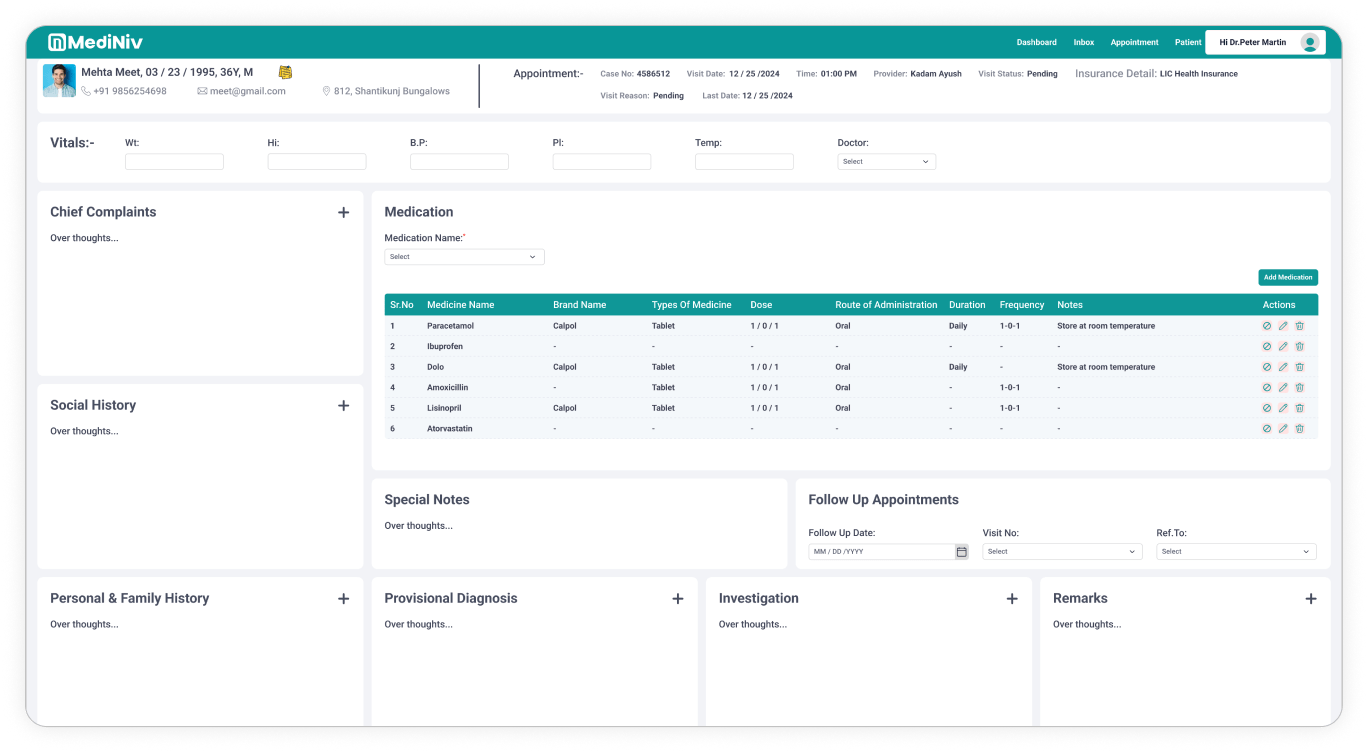1368x753 pixels.
Task: Click the user avatar icon in top bar
Action: (x=1309, y=43)
